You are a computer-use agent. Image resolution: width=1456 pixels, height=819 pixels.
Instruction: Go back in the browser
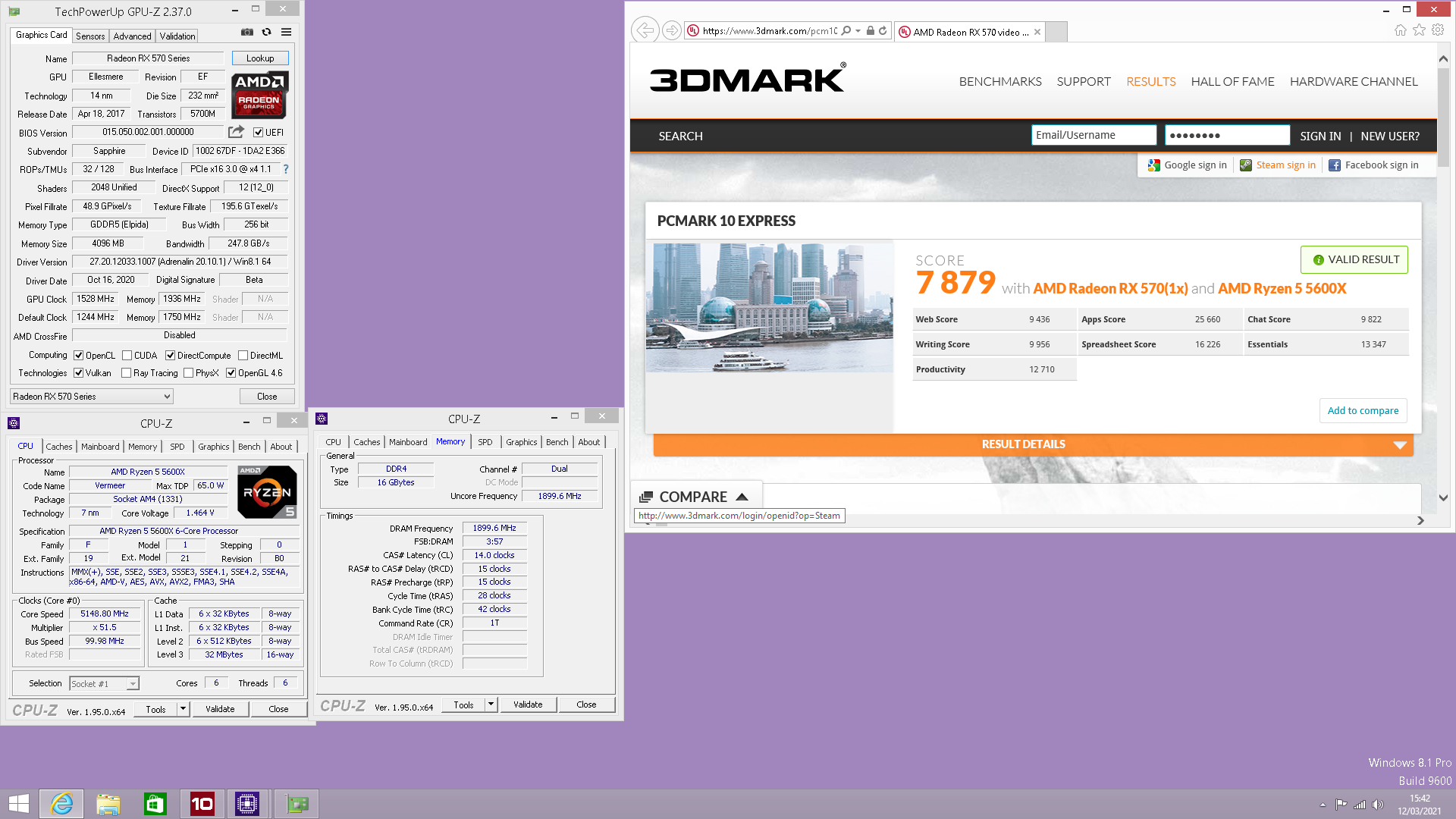coord(645,30)
